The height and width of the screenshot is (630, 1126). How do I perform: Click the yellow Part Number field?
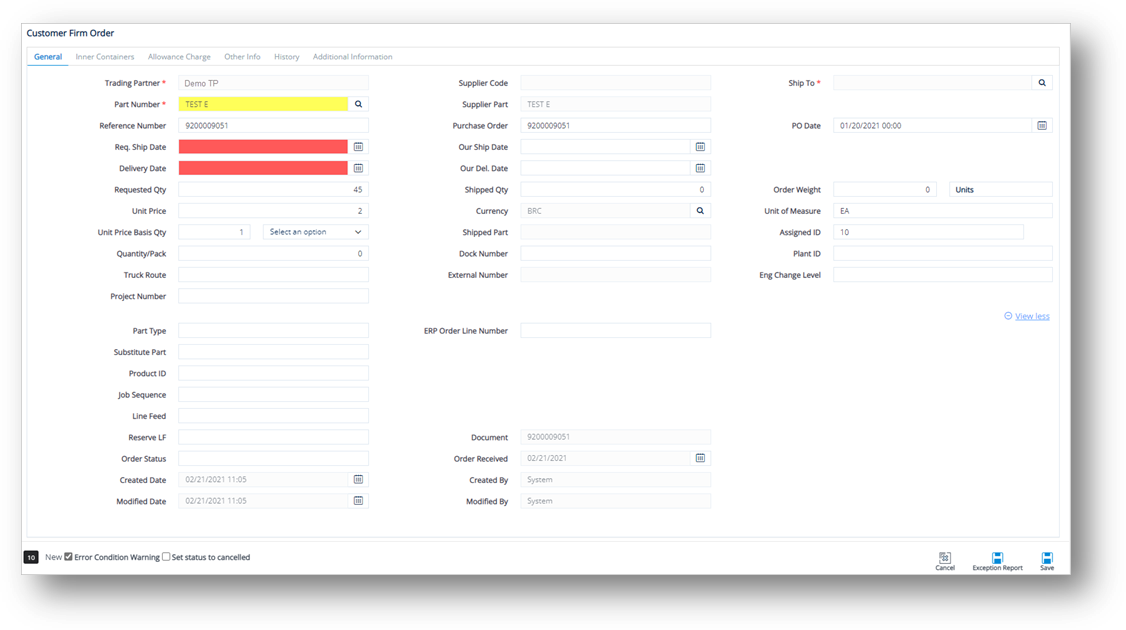[263, 104]
